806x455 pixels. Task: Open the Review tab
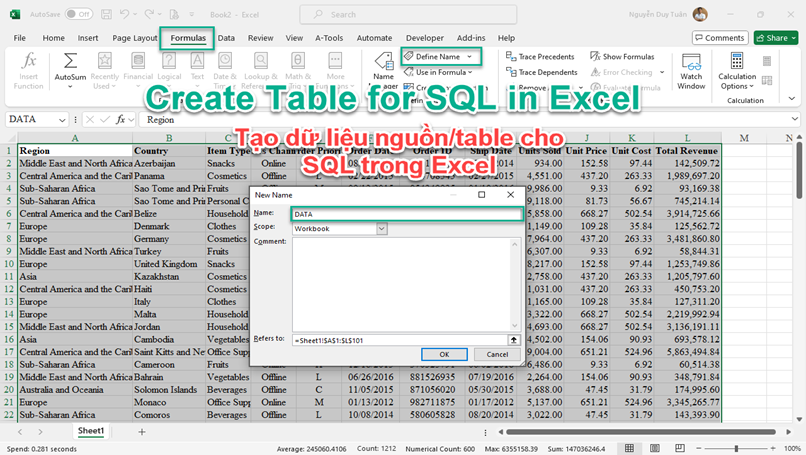click(x=261, y=38)
